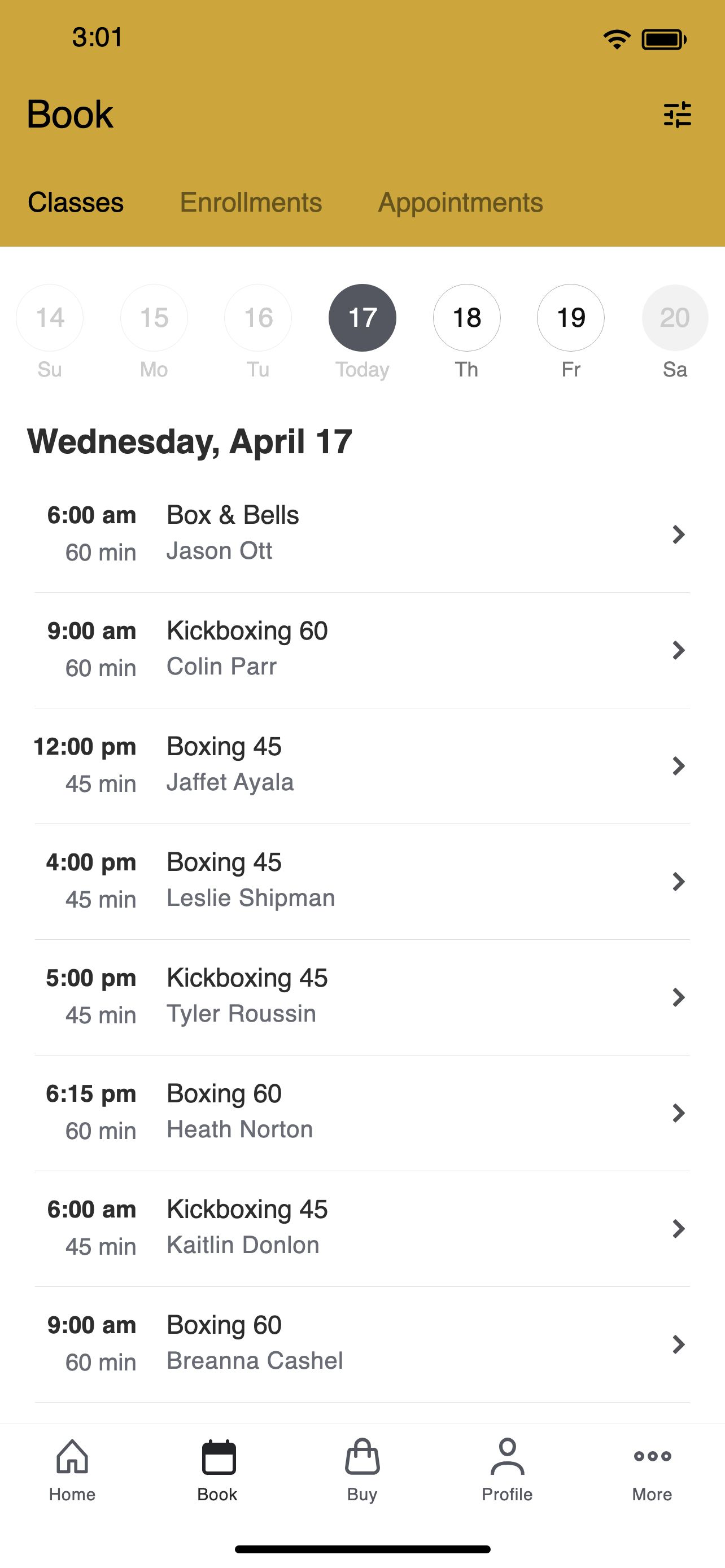Screen dimensions: 725x1568
Task: Expand Kickboxing 60 Colin Parr chevron
Action: [x=678, y=650]
